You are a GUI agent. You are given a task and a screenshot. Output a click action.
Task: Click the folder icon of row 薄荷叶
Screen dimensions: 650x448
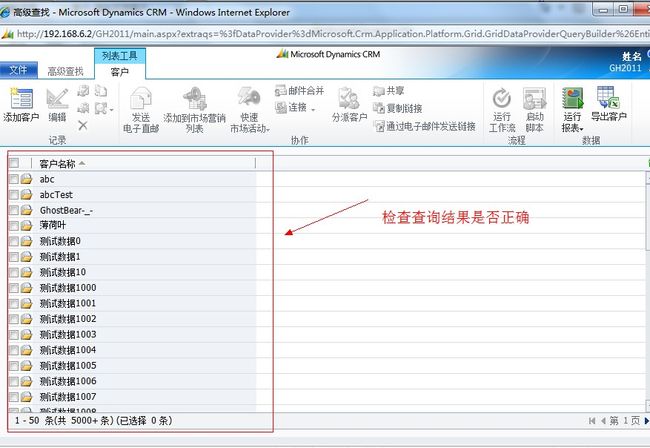click(x=27, y=225)
